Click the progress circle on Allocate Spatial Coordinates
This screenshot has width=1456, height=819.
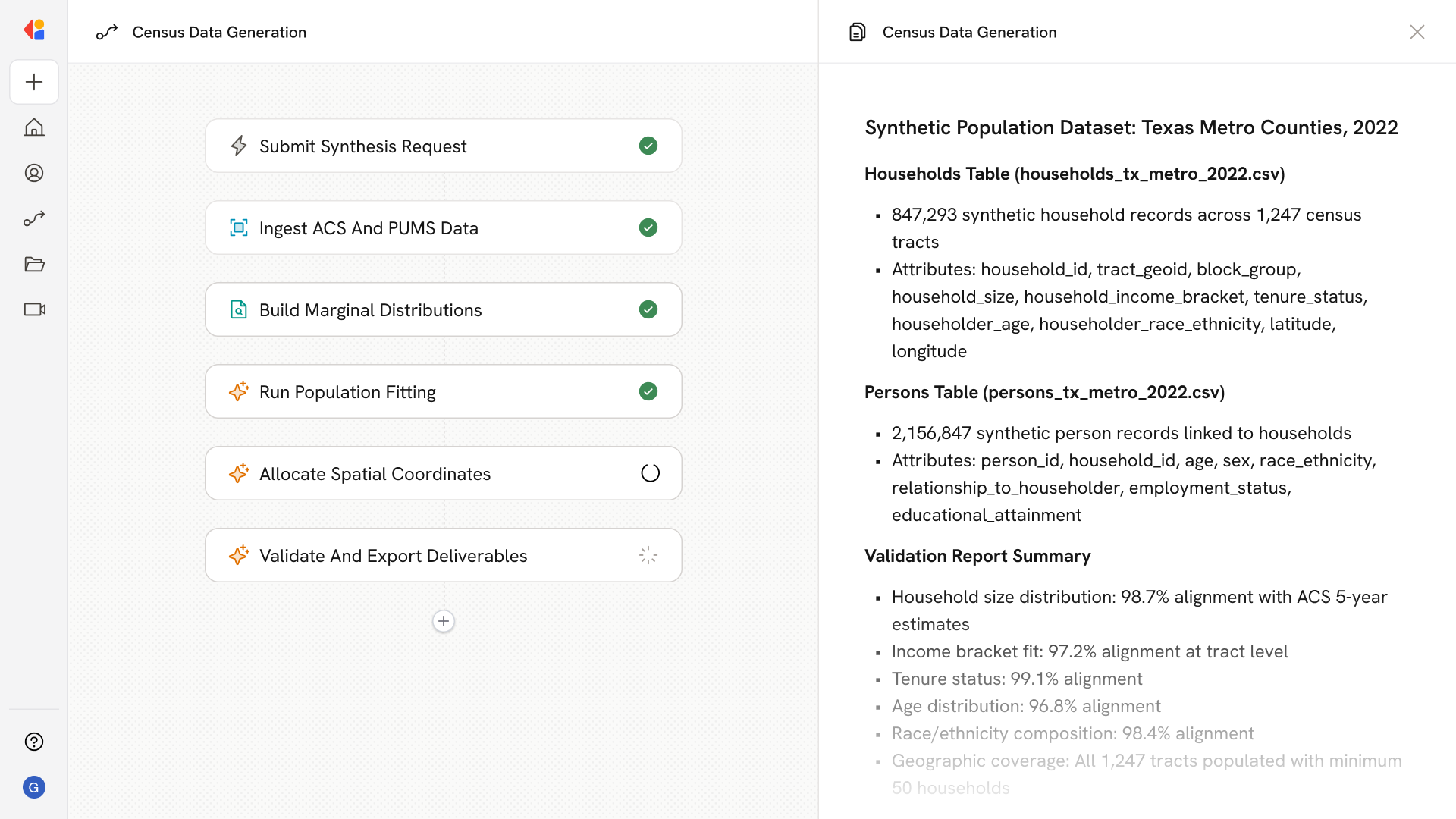tap(650, 473)
